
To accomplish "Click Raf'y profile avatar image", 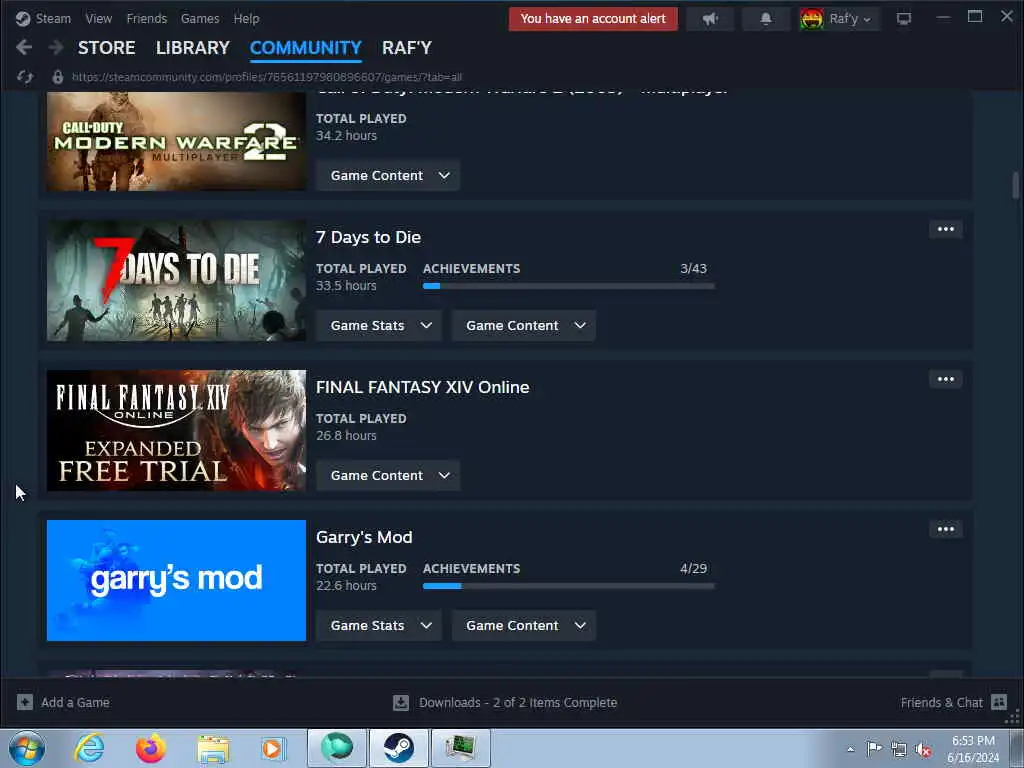I will [x=812, y=19].
